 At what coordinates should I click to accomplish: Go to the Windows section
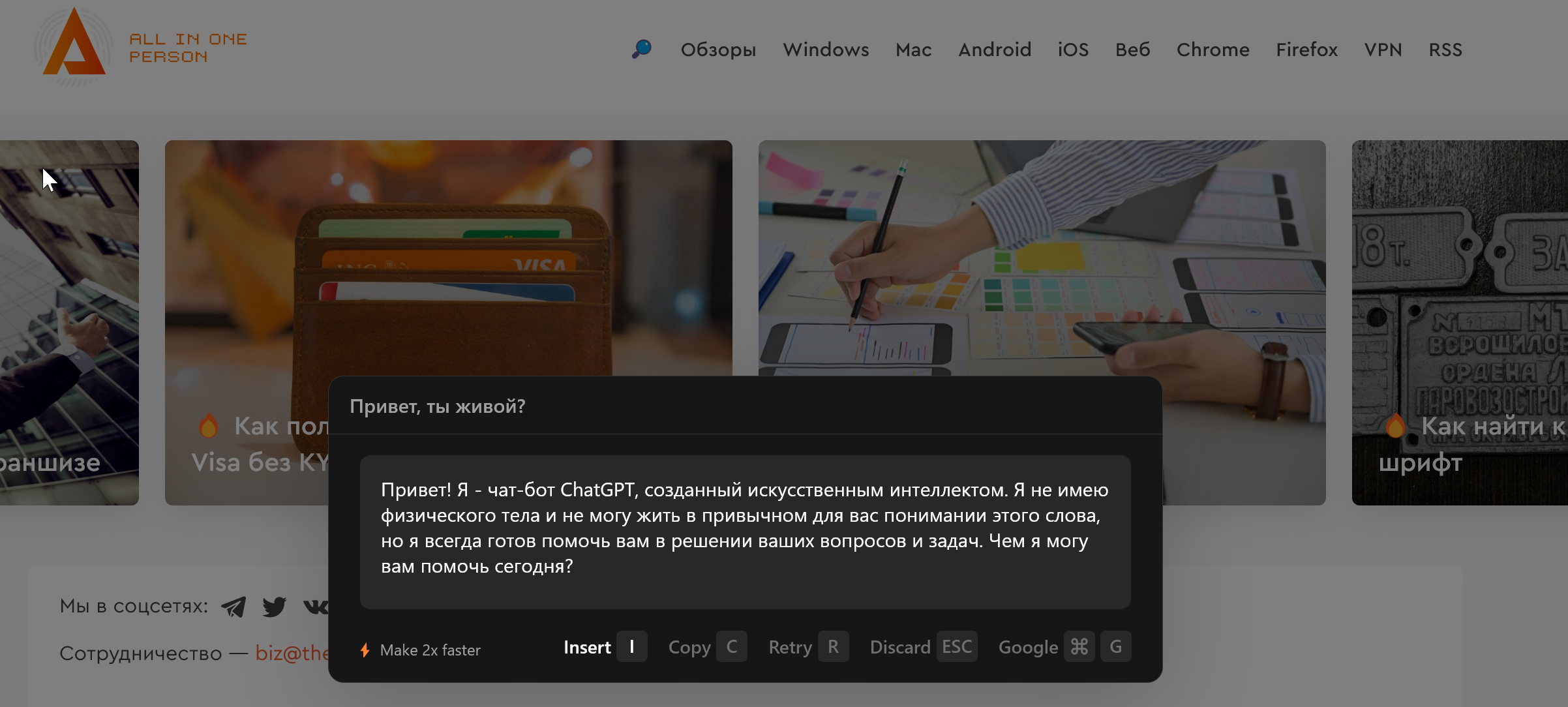tap(826, 50)
